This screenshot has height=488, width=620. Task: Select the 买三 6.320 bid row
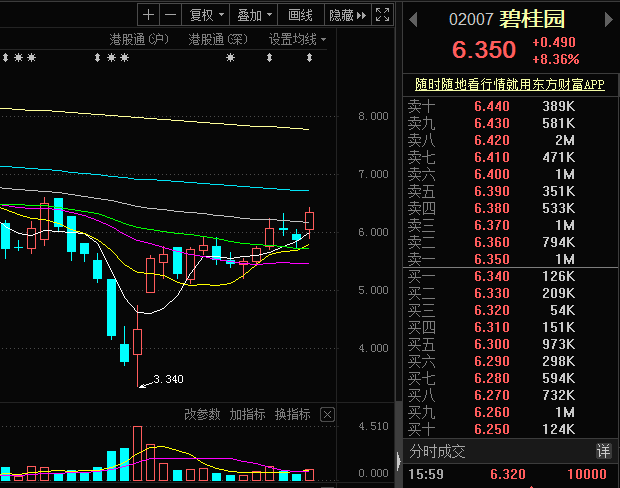point(510,310)
